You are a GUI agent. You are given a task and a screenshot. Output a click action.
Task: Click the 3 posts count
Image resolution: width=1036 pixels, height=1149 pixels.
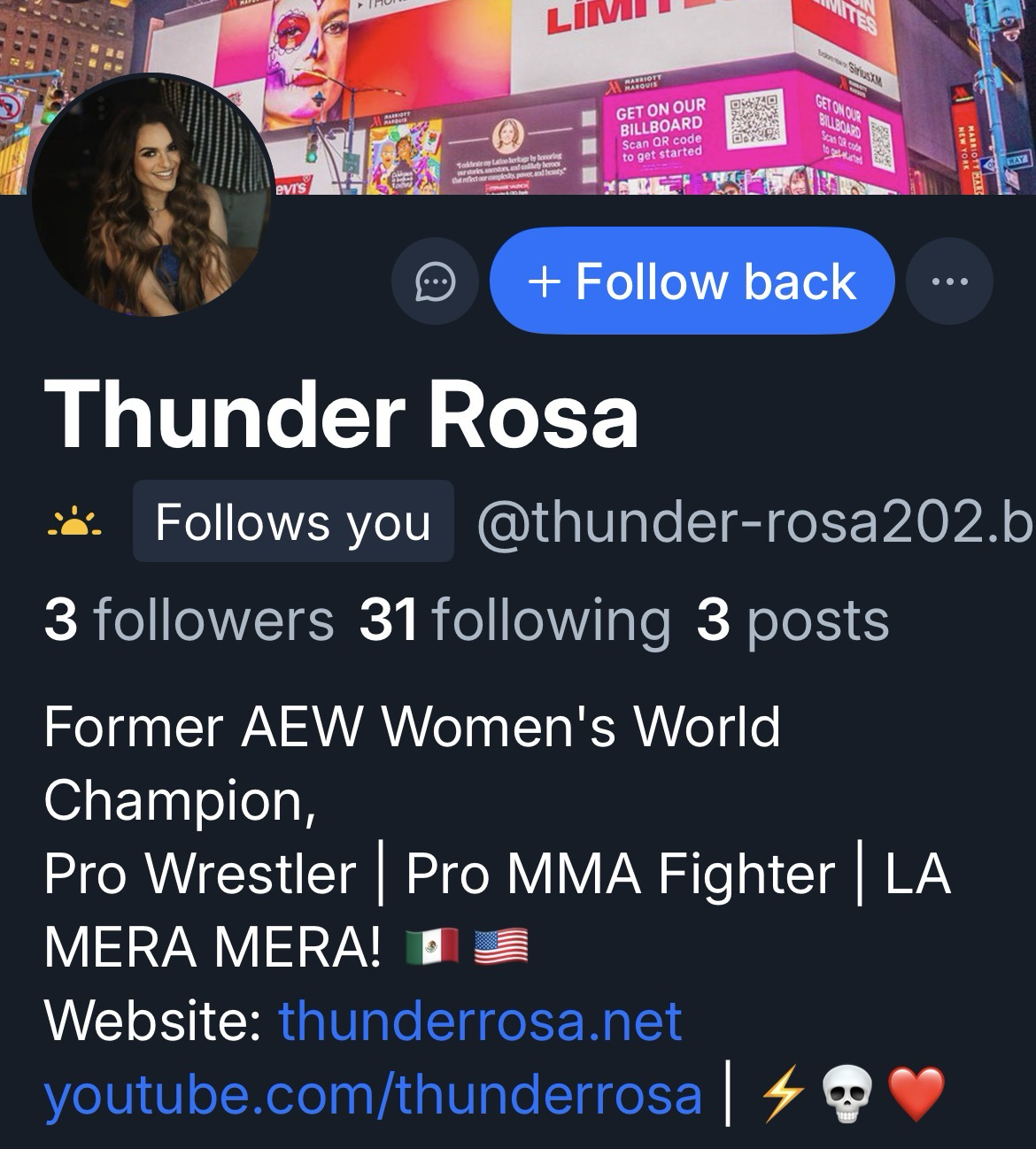(x=792, y=621)
